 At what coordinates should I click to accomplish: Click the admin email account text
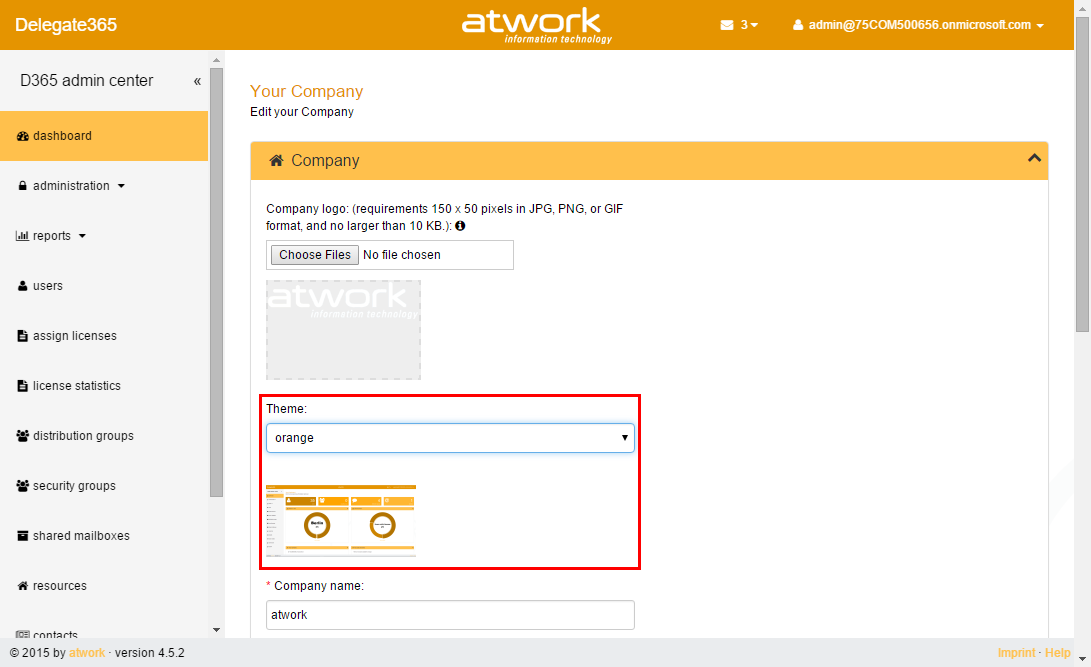pyautogui.click(x=920, y=25)
